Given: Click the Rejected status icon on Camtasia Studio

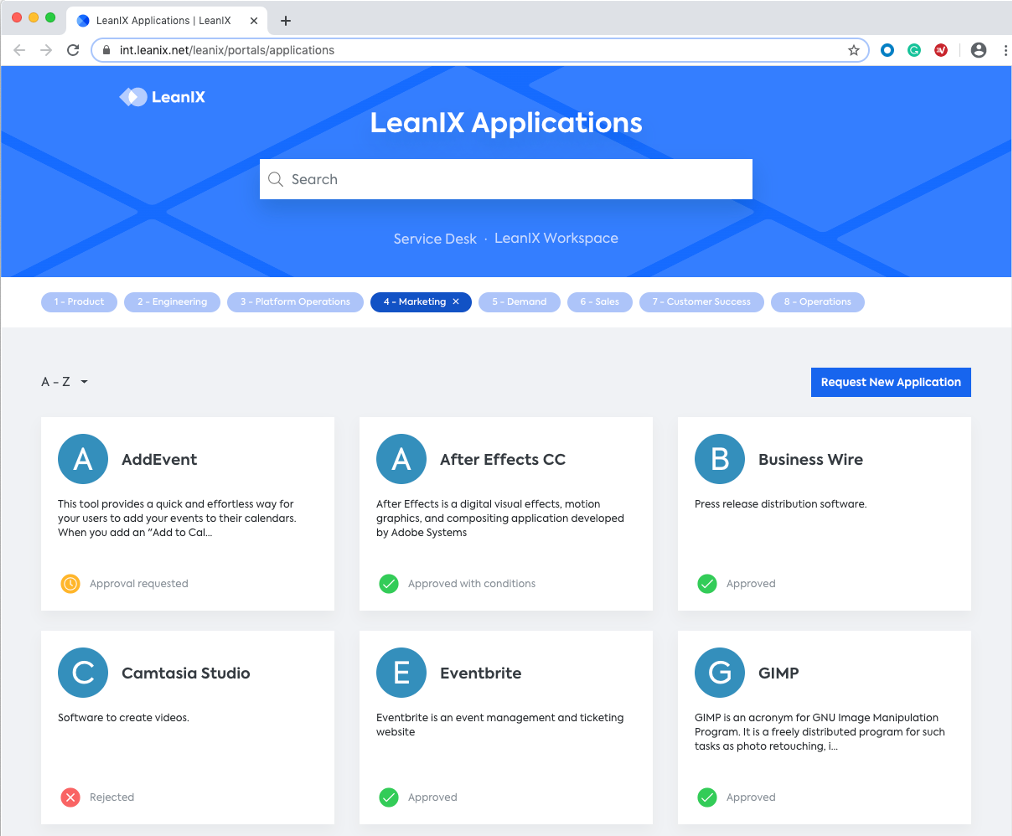Looking at the screenshot, I should (x=69, y=797).
